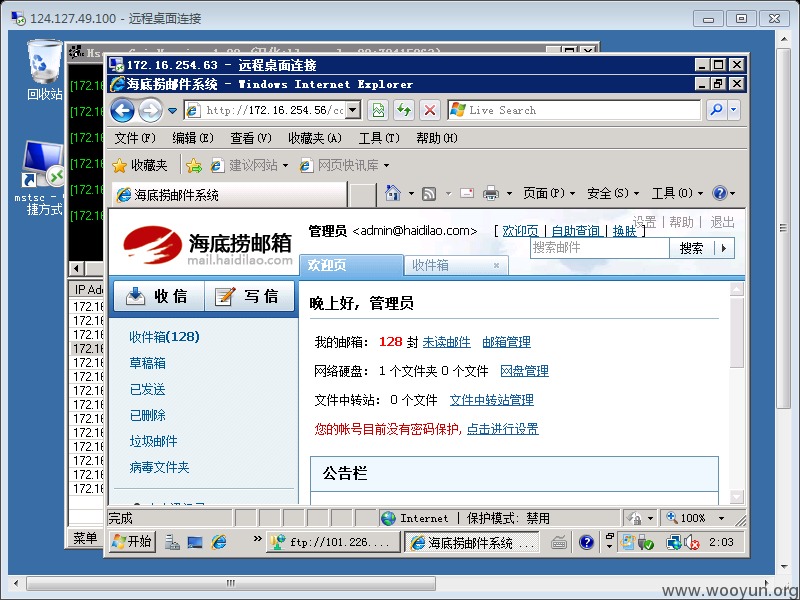Click the 回收站 desktop icon

[44, 70]
